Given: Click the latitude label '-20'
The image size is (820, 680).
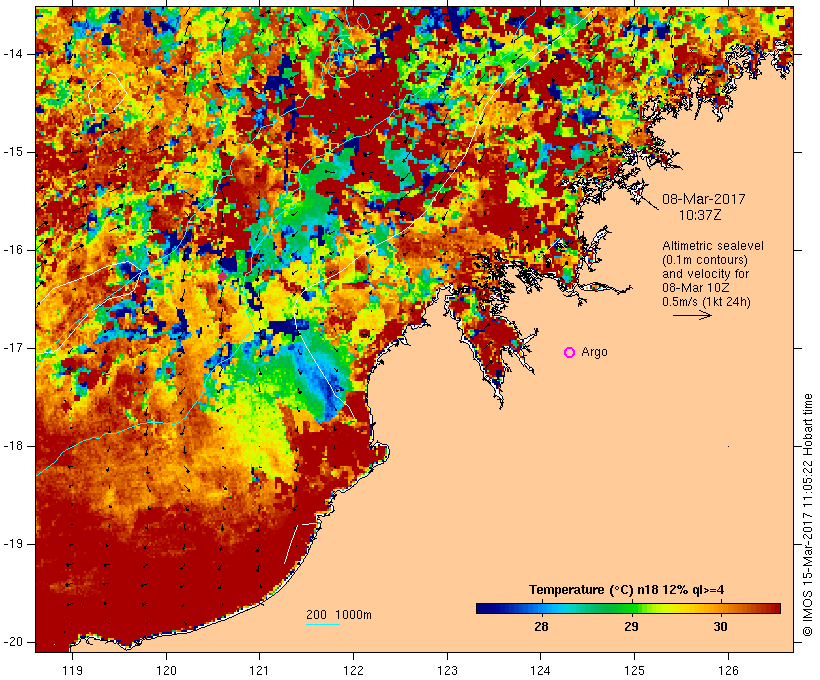Looking at the screenshot, I should [13, 642].
